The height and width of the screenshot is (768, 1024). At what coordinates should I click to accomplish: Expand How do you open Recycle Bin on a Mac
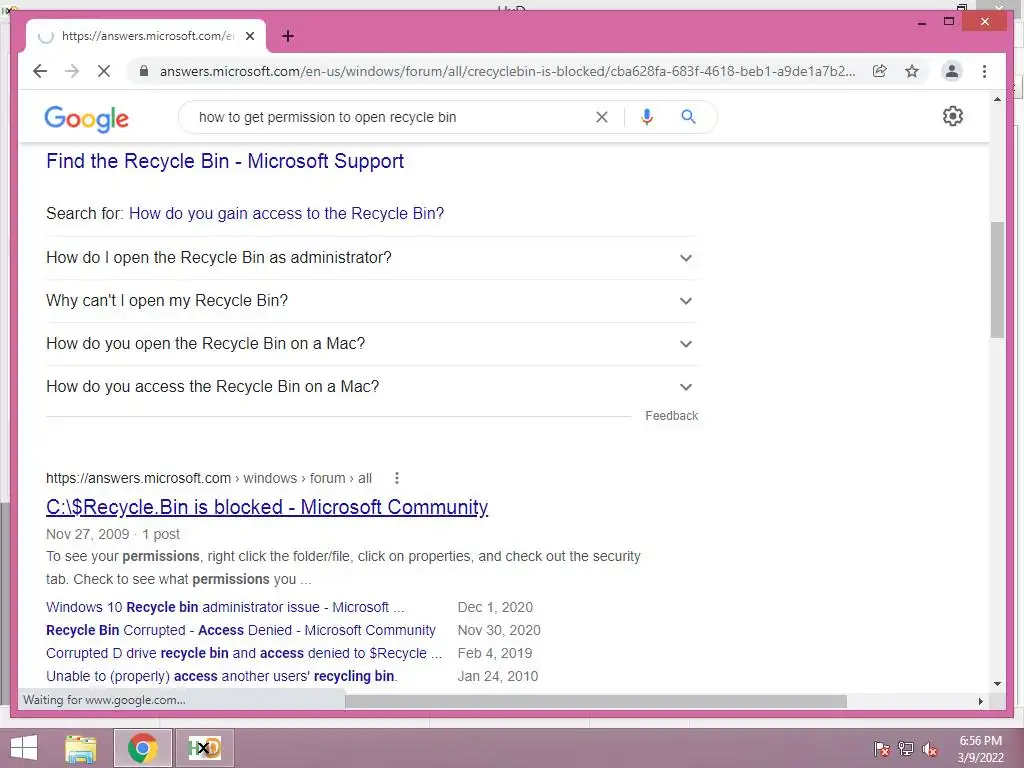point(371,344)
